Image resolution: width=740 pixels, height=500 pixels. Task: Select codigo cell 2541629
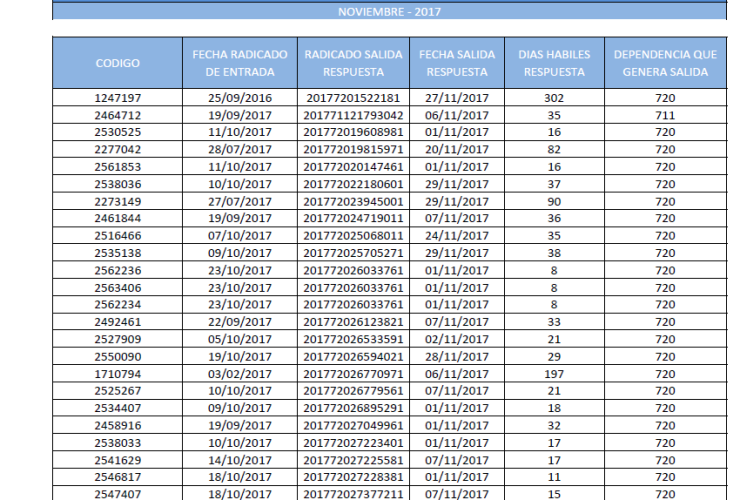pyautogui.click(x=118, y=460)
